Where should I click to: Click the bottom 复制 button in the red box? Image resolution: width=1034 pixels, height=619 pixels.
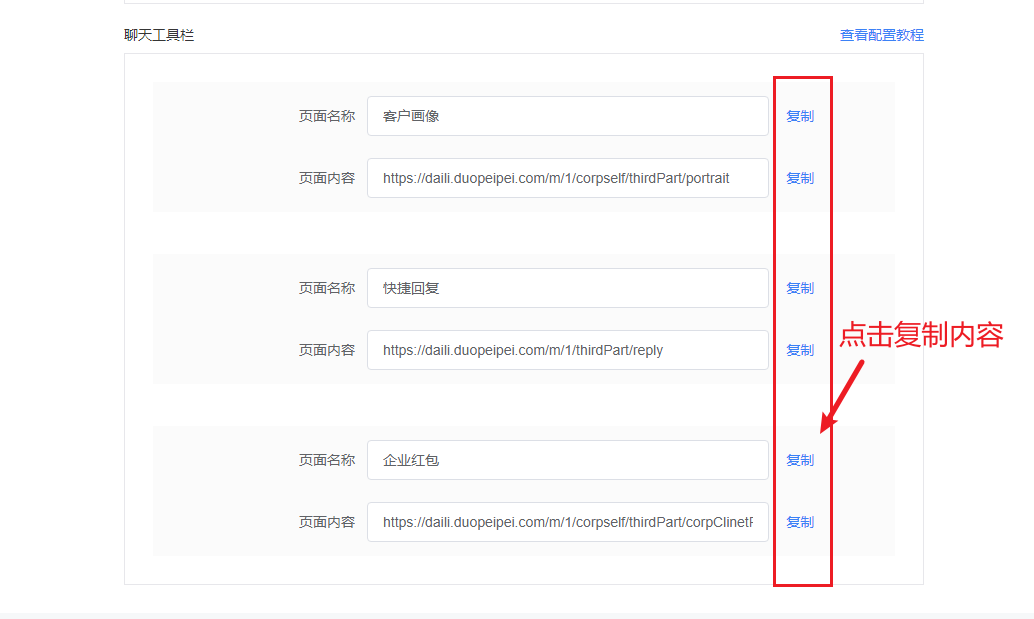coord(800,521)
